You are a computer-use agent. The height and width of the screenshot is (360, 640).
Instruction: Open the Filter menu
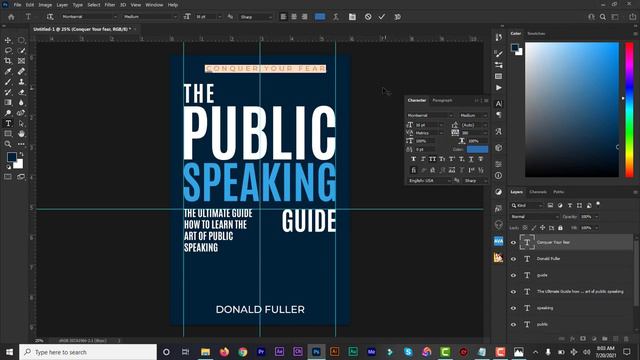(x=110, y=5)
